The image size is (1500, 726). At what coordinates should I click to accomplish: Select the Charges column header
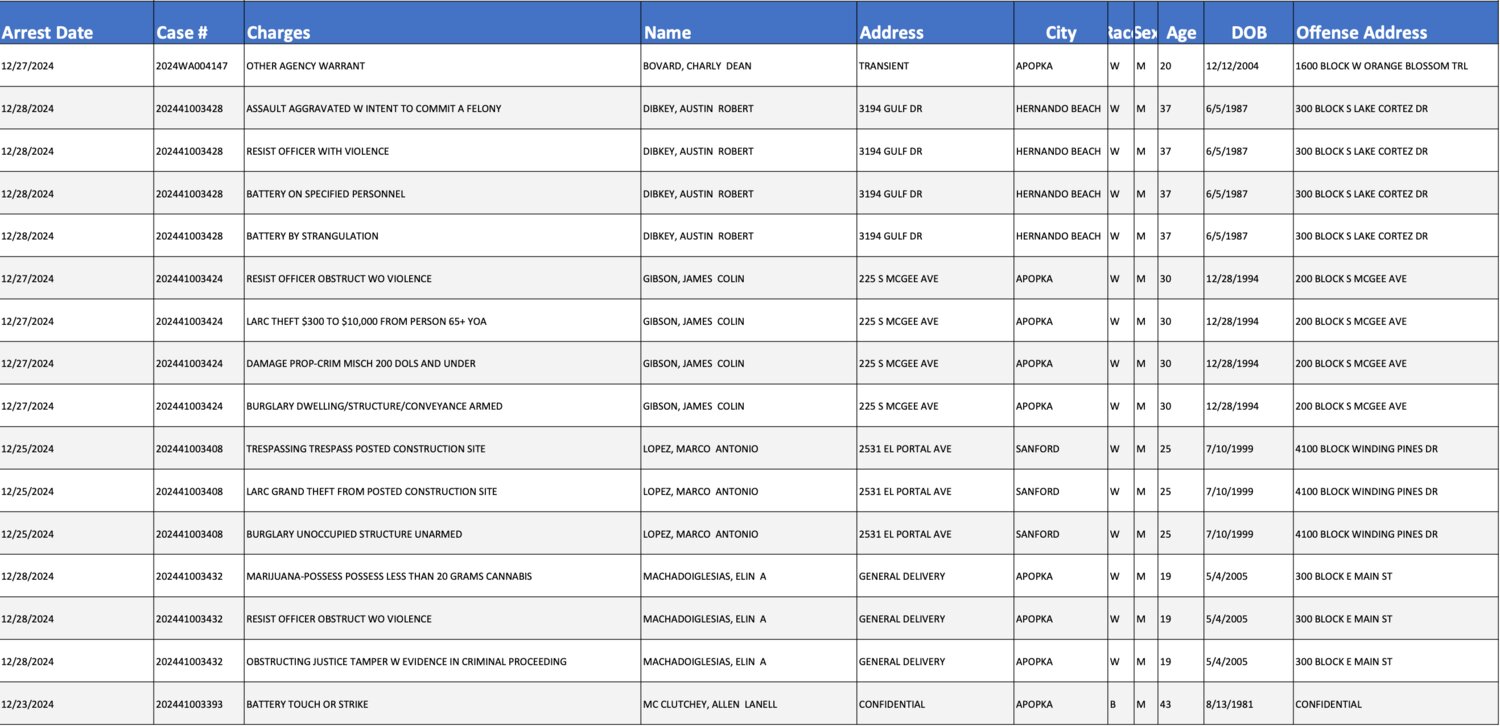(x=442, y=23)
